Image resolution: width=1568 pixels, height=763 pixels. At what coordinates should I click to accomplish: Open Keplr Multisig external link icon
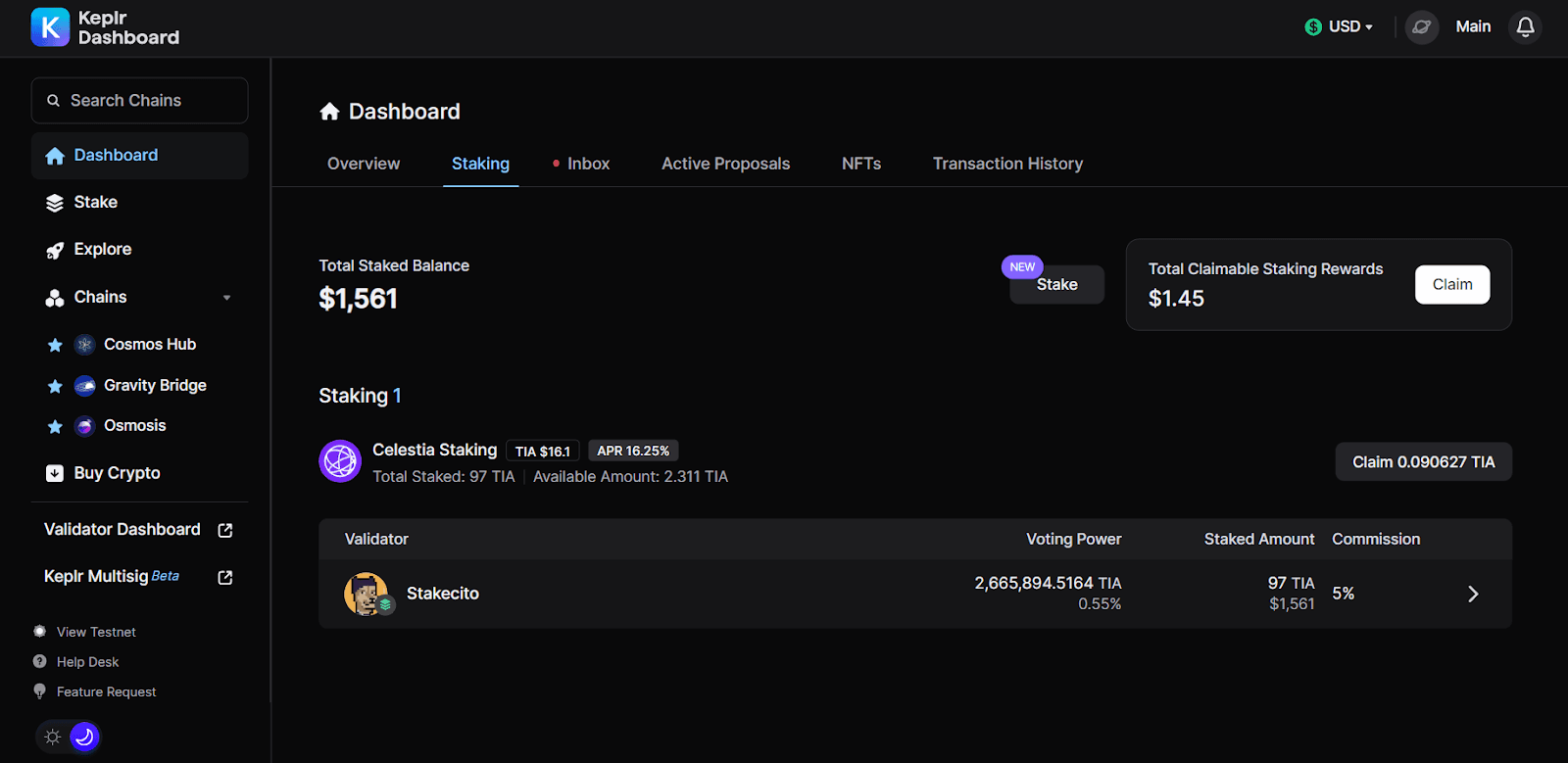(x=225, y=577)
